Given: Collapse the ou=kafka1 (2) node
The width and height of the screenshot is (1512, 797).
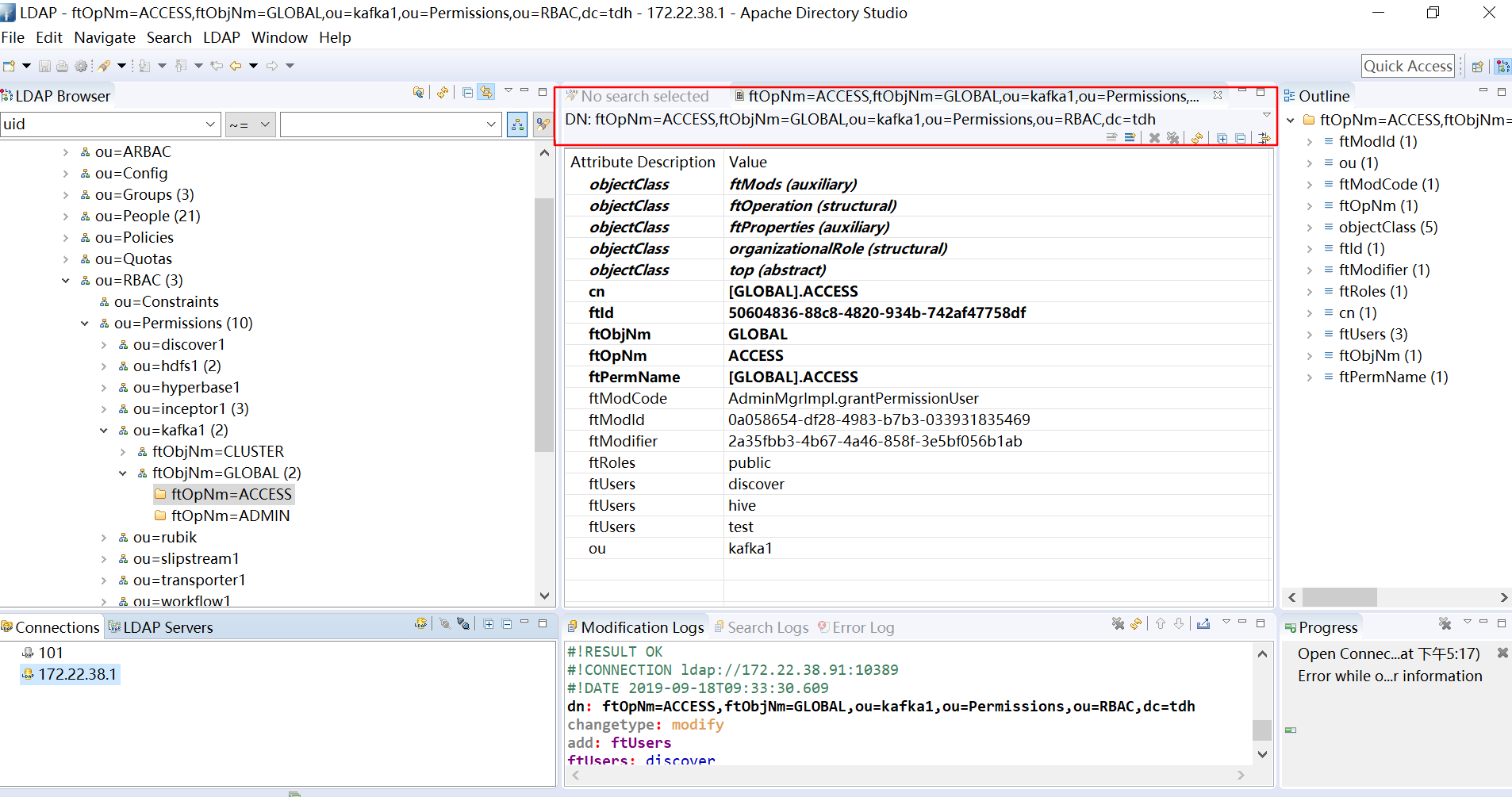Looking at the screenshot, I should click(104, 431).
